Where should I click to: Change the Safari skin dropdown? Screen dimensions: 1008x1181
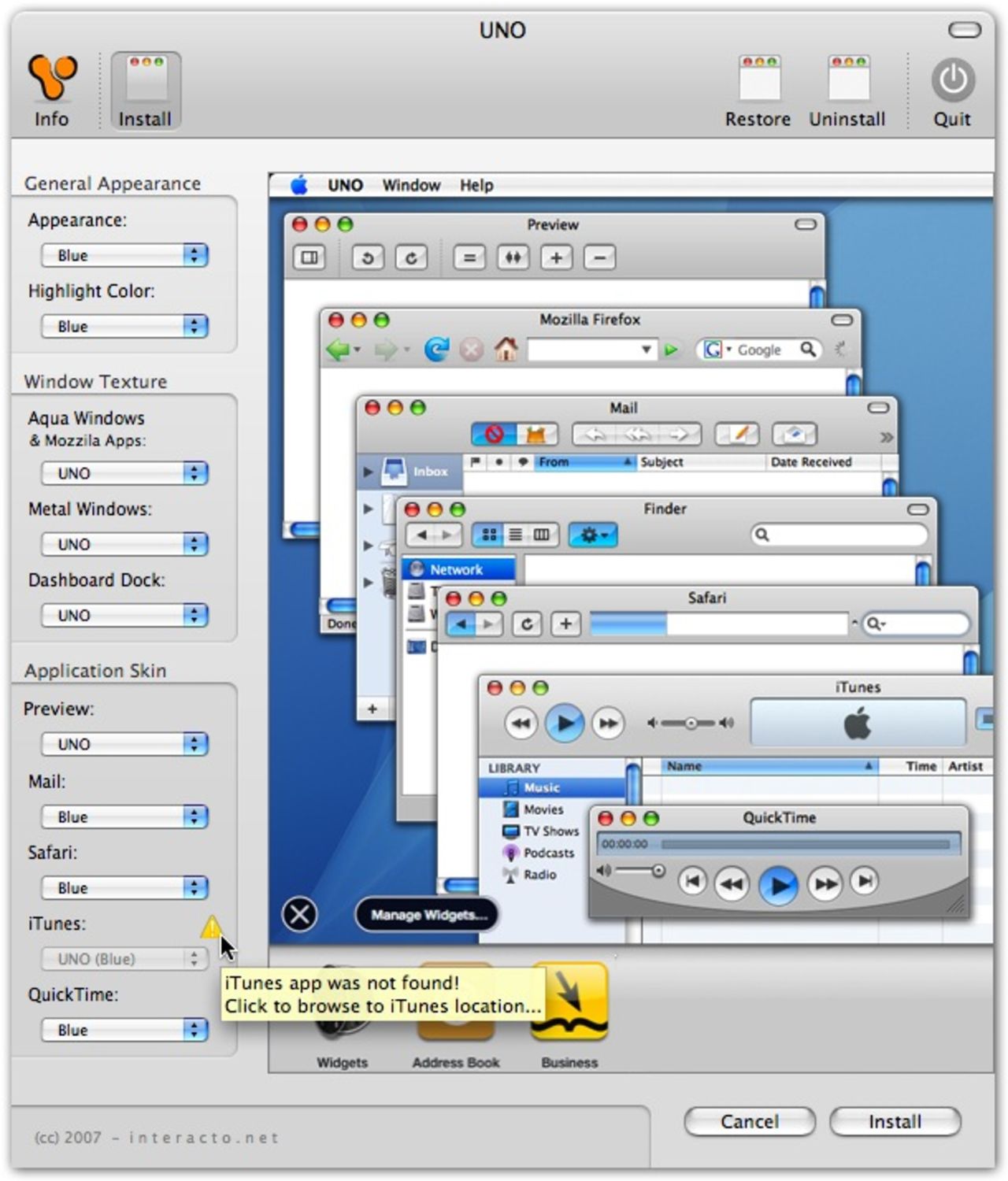tap(124, 888)
